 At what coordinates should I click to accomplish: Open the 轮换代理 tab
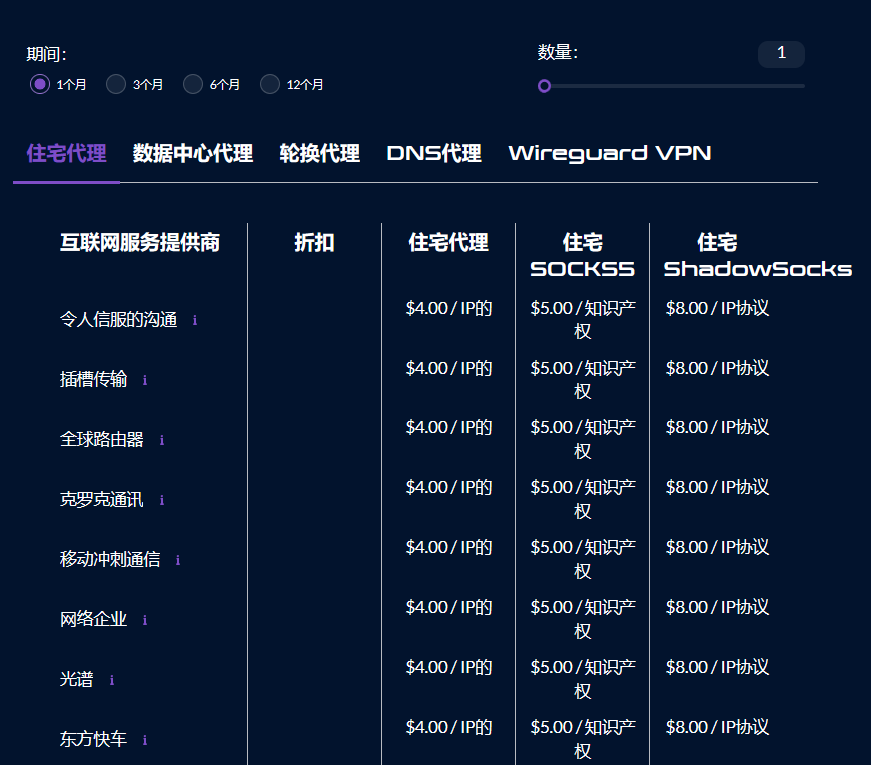pos(319,154)
